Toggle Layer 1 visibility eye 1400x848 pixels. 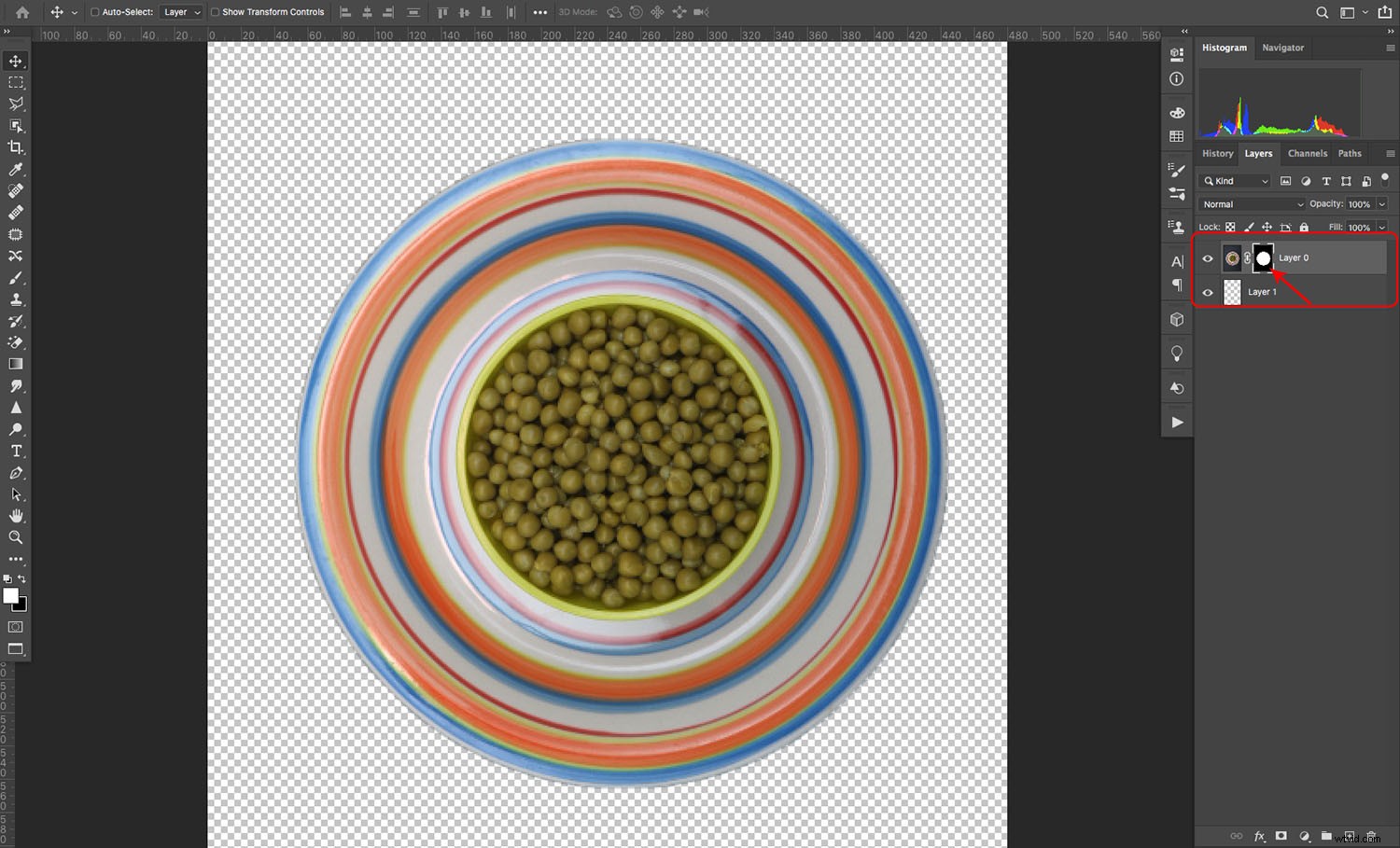(1208, 292)
